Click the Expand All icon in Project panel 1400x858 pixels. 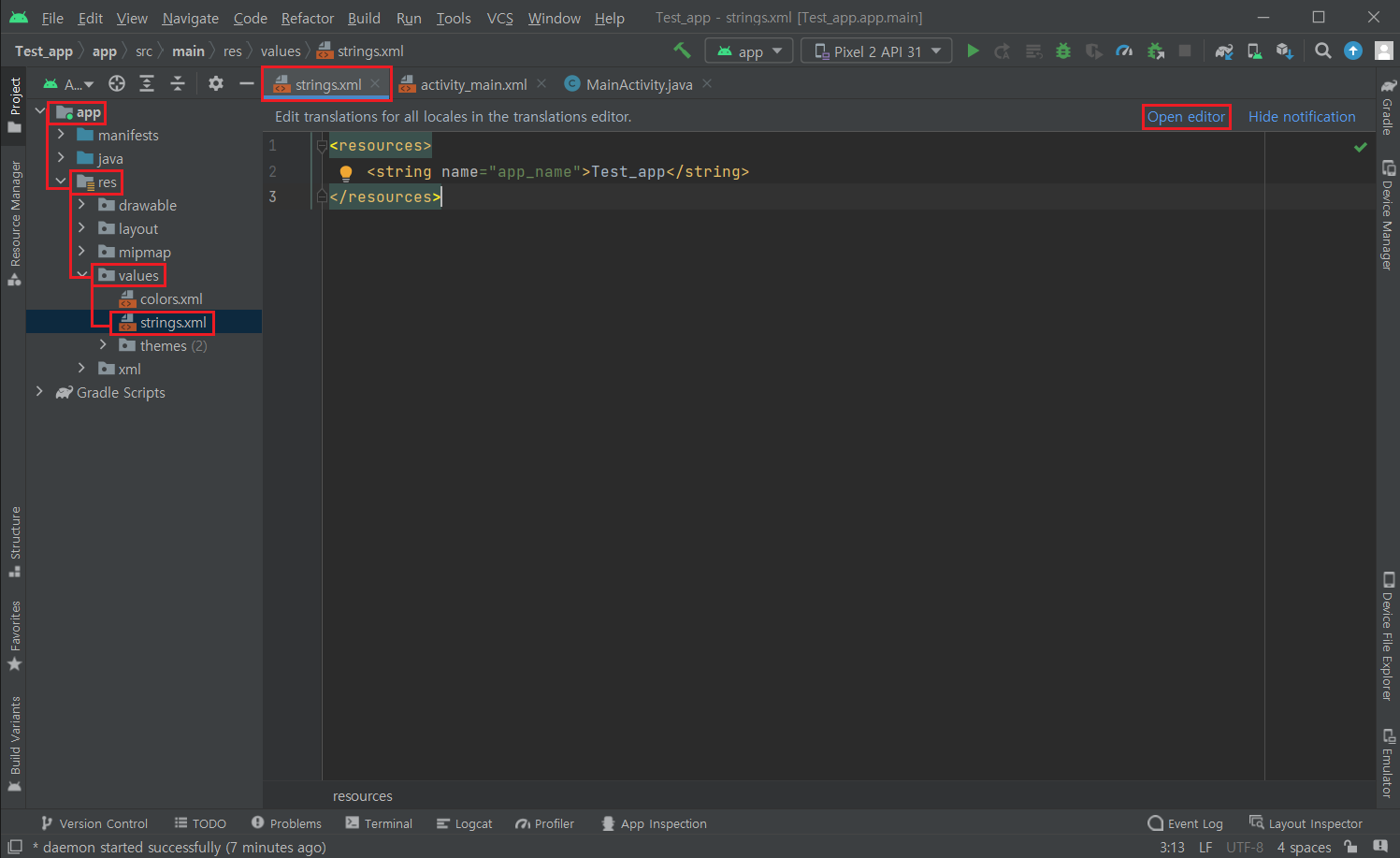coord(147,83)
